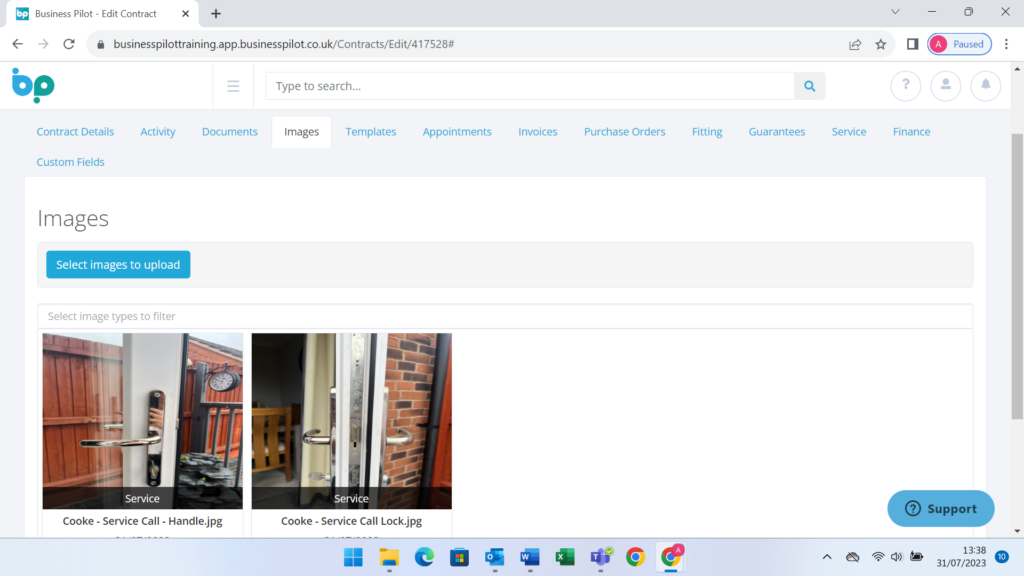
Task: Open the Support chat button
Action: (940, 509)
